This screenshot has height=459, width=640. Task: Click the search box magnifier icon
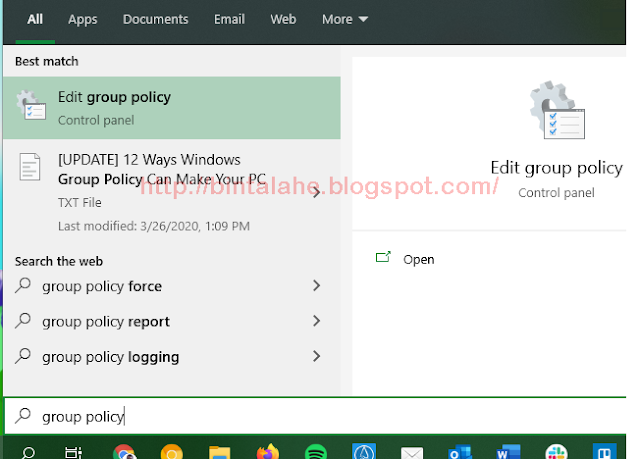23,416
